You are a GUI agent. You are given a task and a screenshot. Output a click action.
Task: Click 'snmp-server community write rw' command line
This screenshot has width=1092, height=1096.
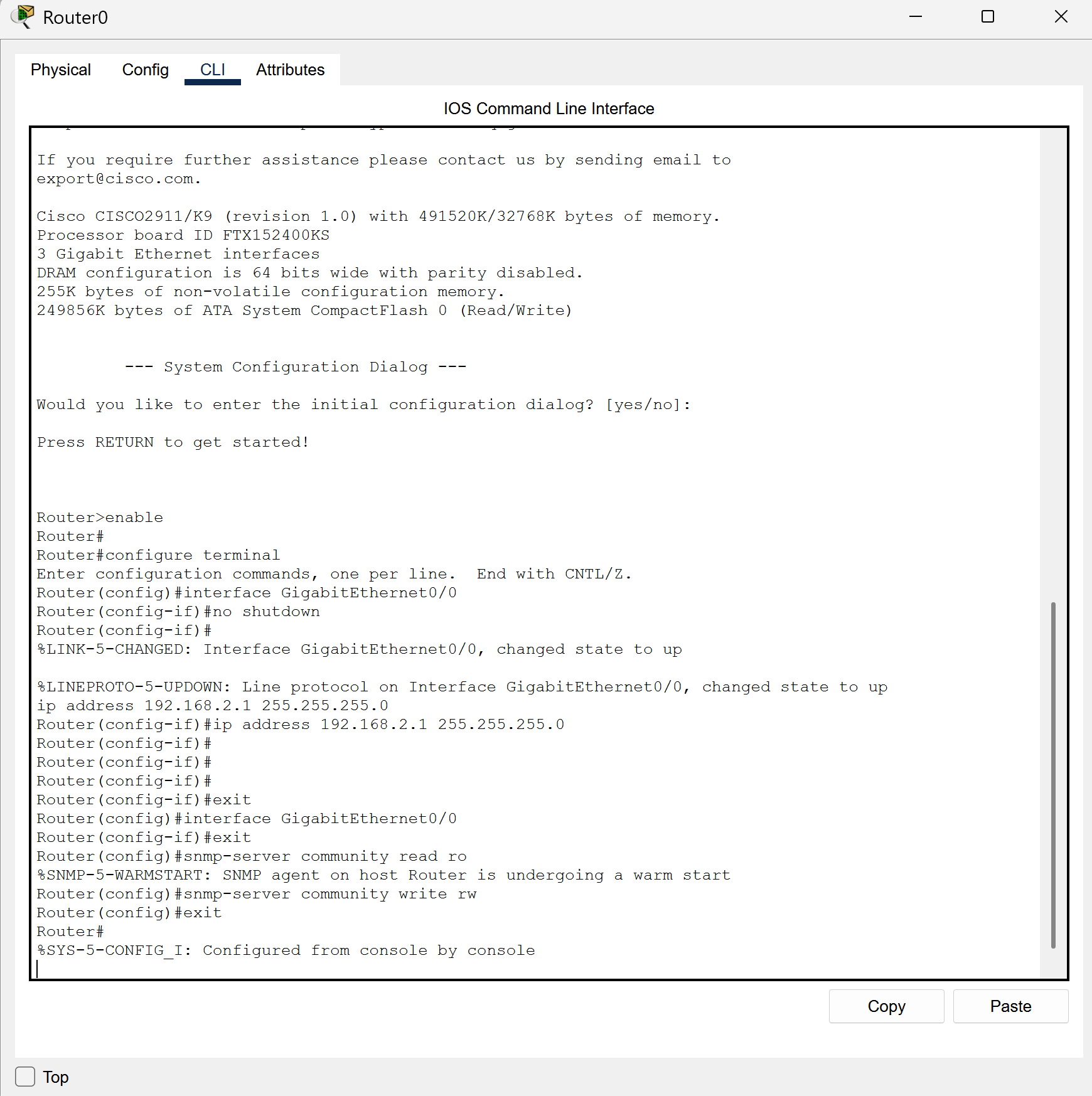257,894
